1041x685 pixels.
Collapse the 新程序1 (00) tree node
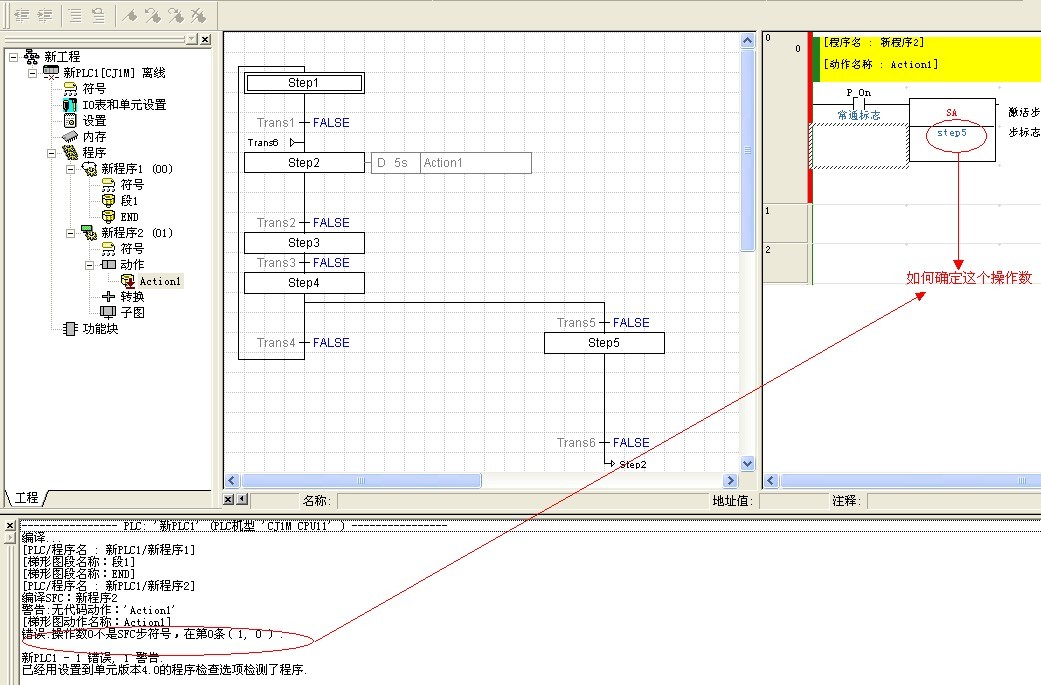coord(71,169)
